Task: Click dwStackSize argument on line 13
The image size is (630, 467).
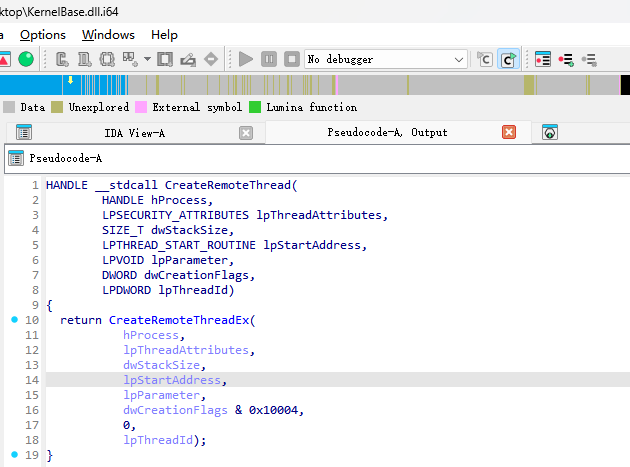Action: point(161,365)
